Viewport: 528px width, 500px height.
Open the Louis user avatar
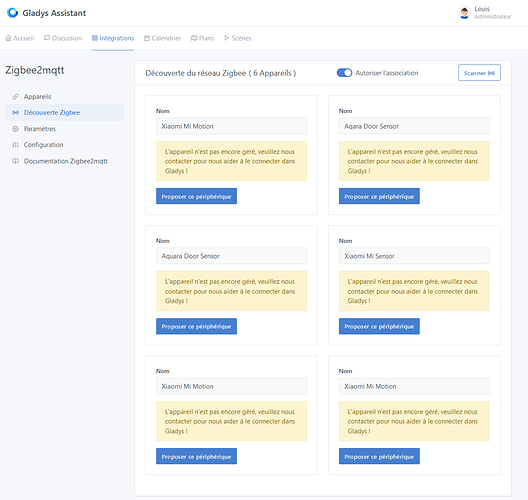tap(464, 13)
